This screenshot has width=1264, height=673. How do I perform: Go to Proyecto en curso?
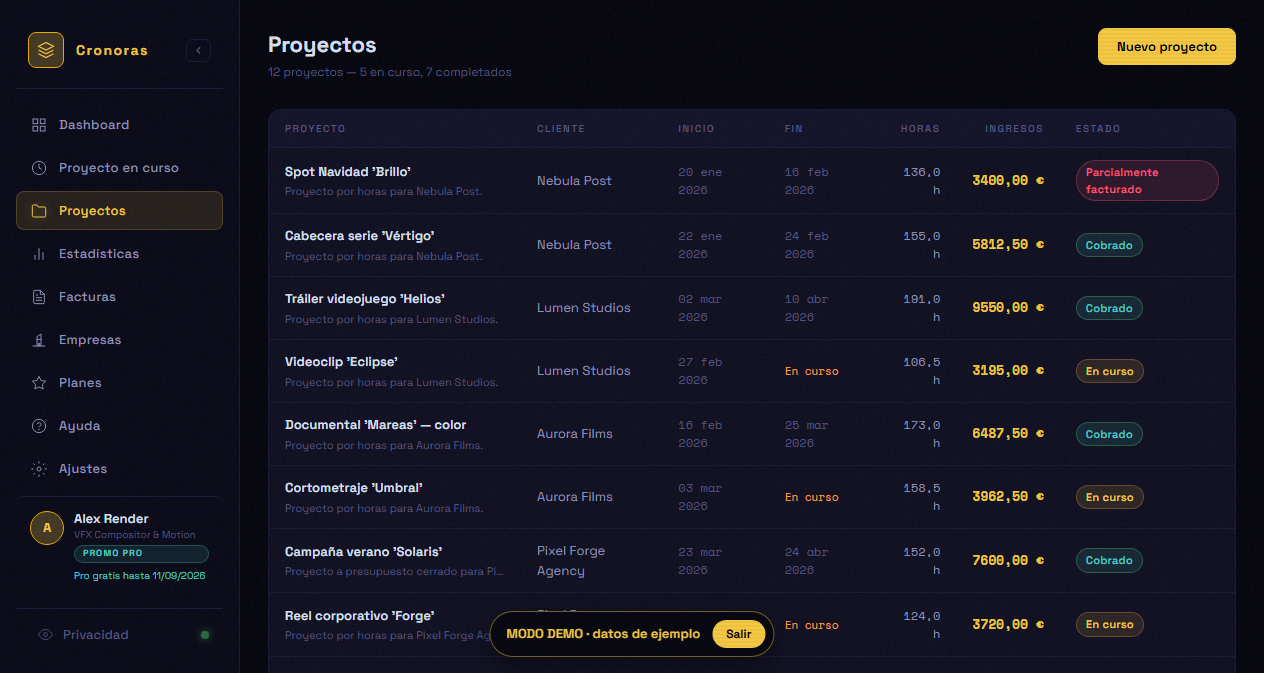coord(119,168)
